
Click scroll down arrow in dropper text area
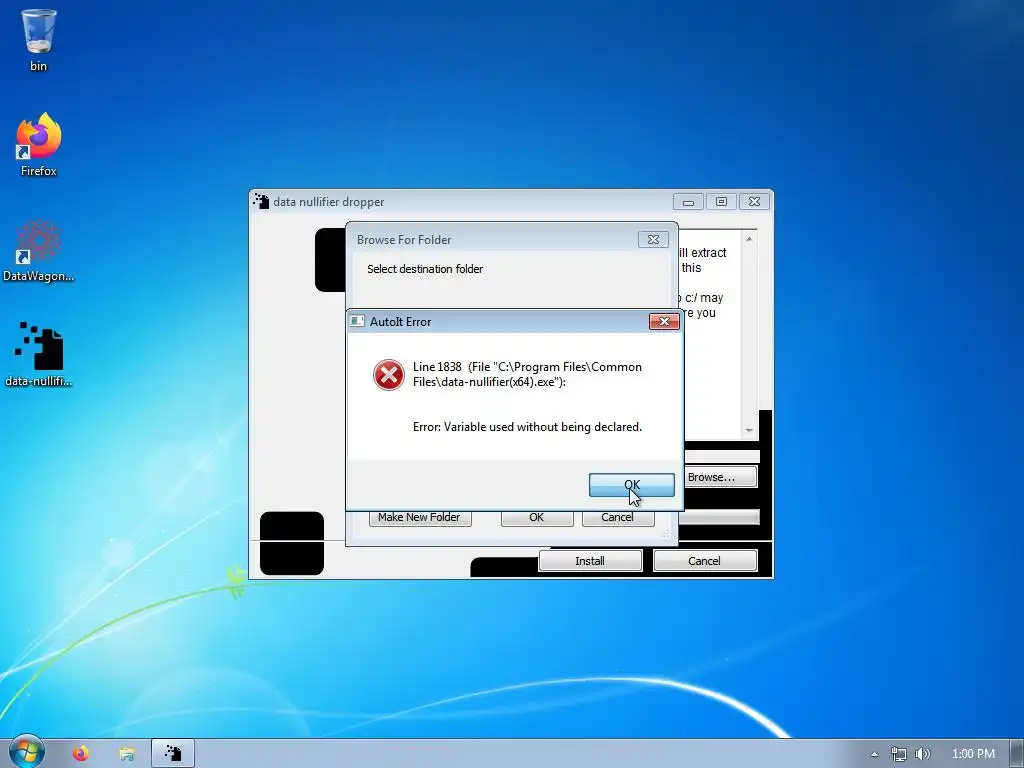click(749, 430)
